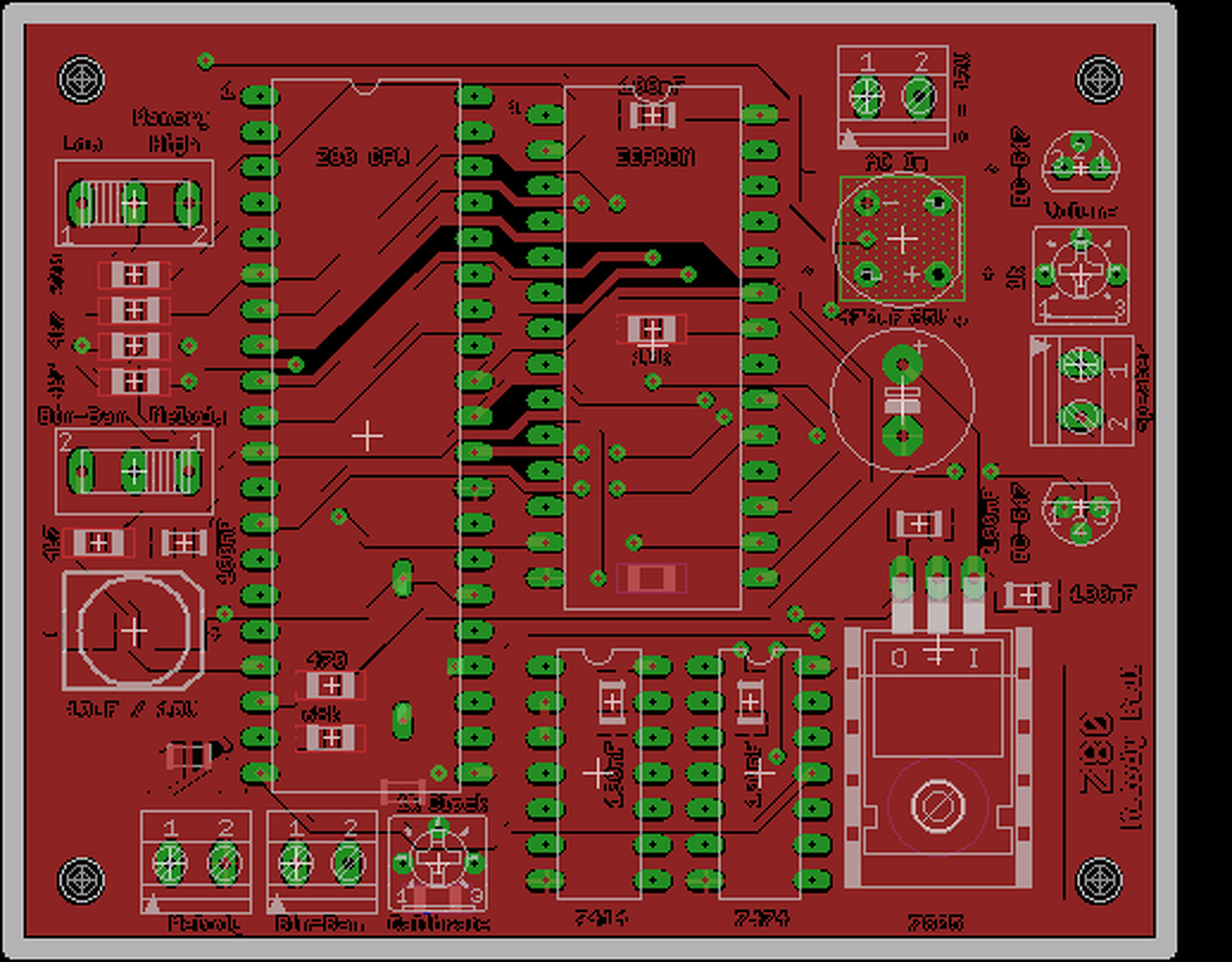The image size is (1232, 962).
Task: Select pad 1 of the Bim-Bam terminal
Action: 295,864
